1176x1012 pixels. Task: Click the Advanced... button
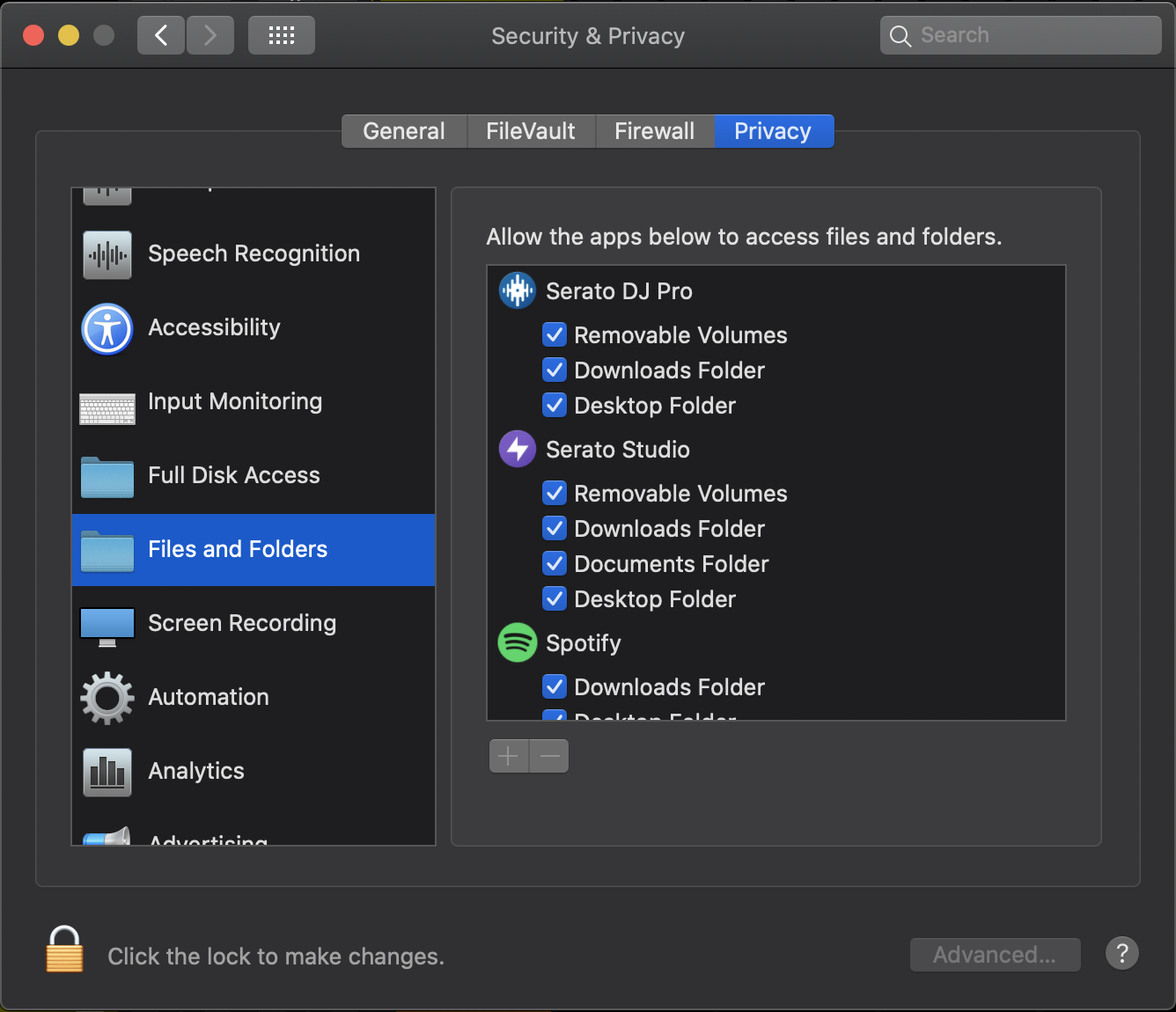point(995,955)
